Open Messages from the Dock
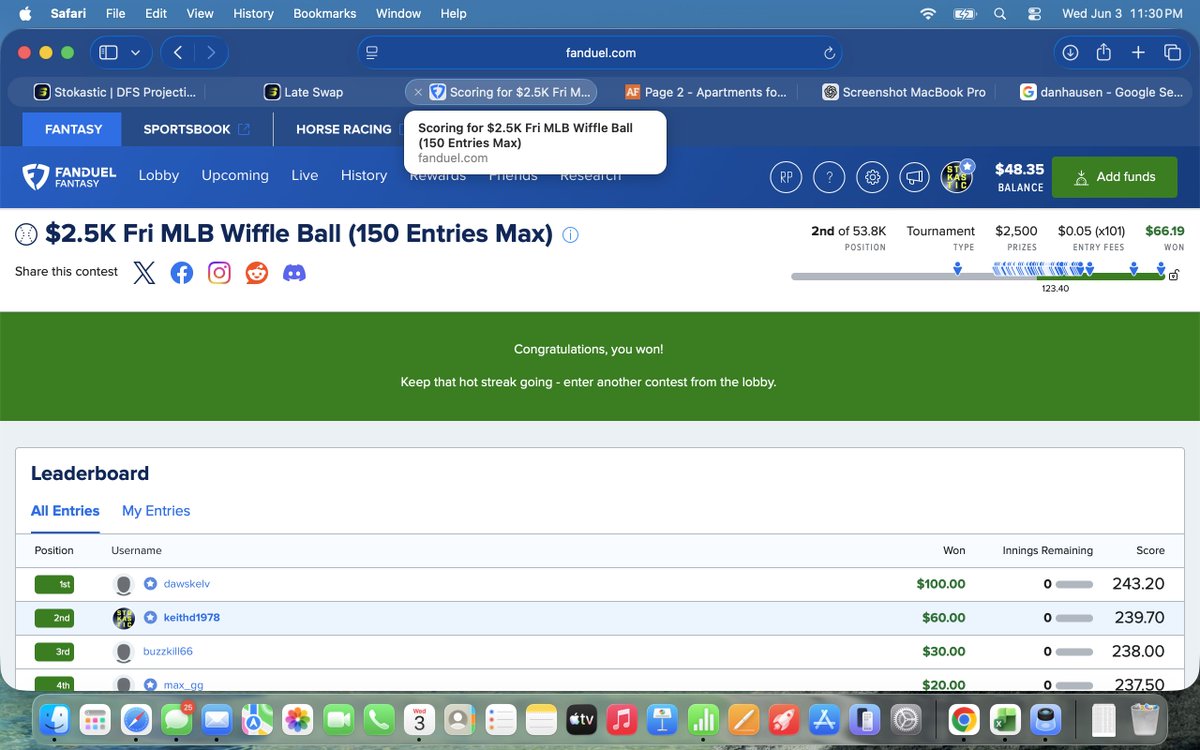 177,720
